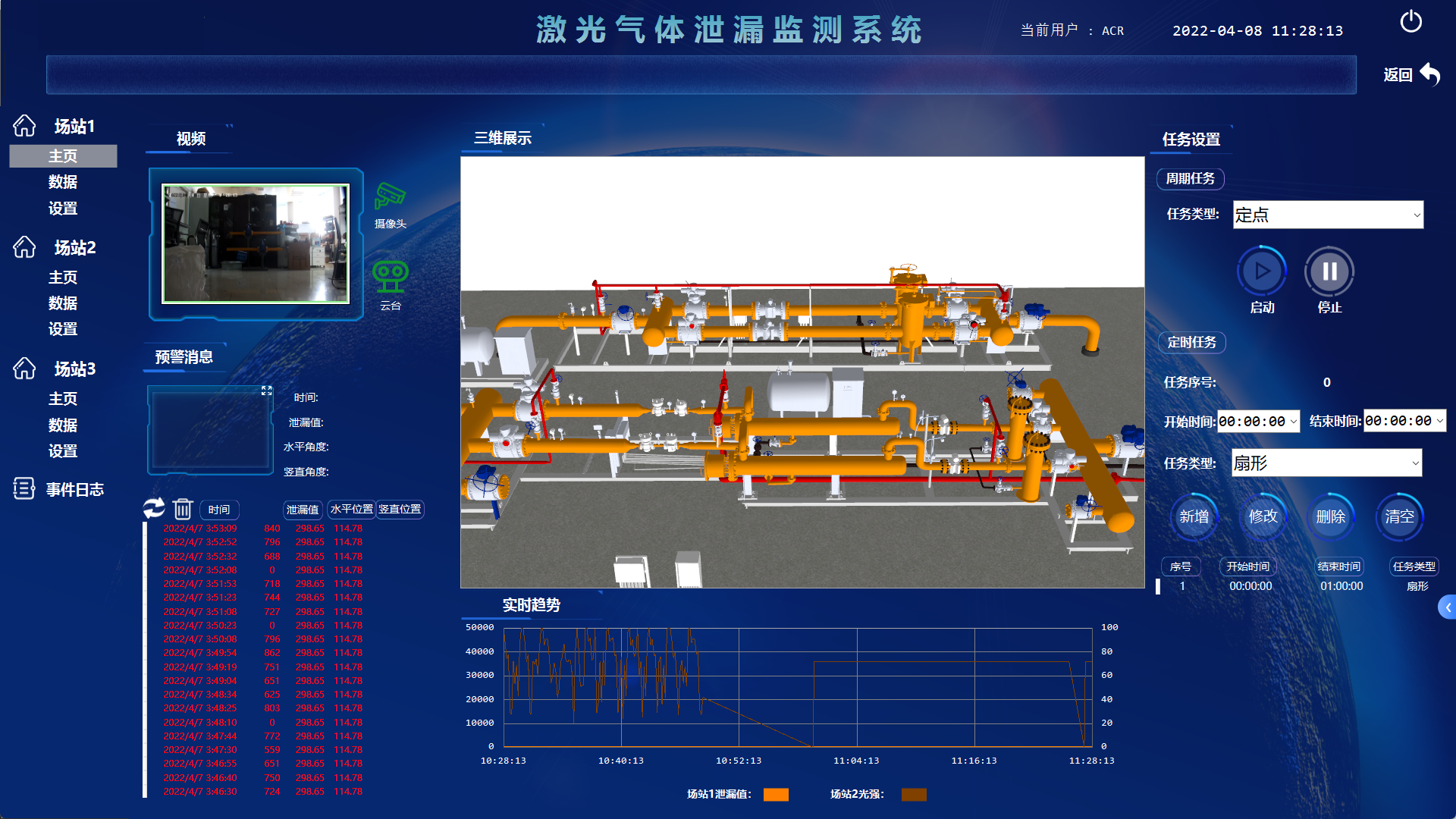The image size is (1456, 819).
Task: Open the 开始时间 time dropdown
Action: coord(1258,421)
